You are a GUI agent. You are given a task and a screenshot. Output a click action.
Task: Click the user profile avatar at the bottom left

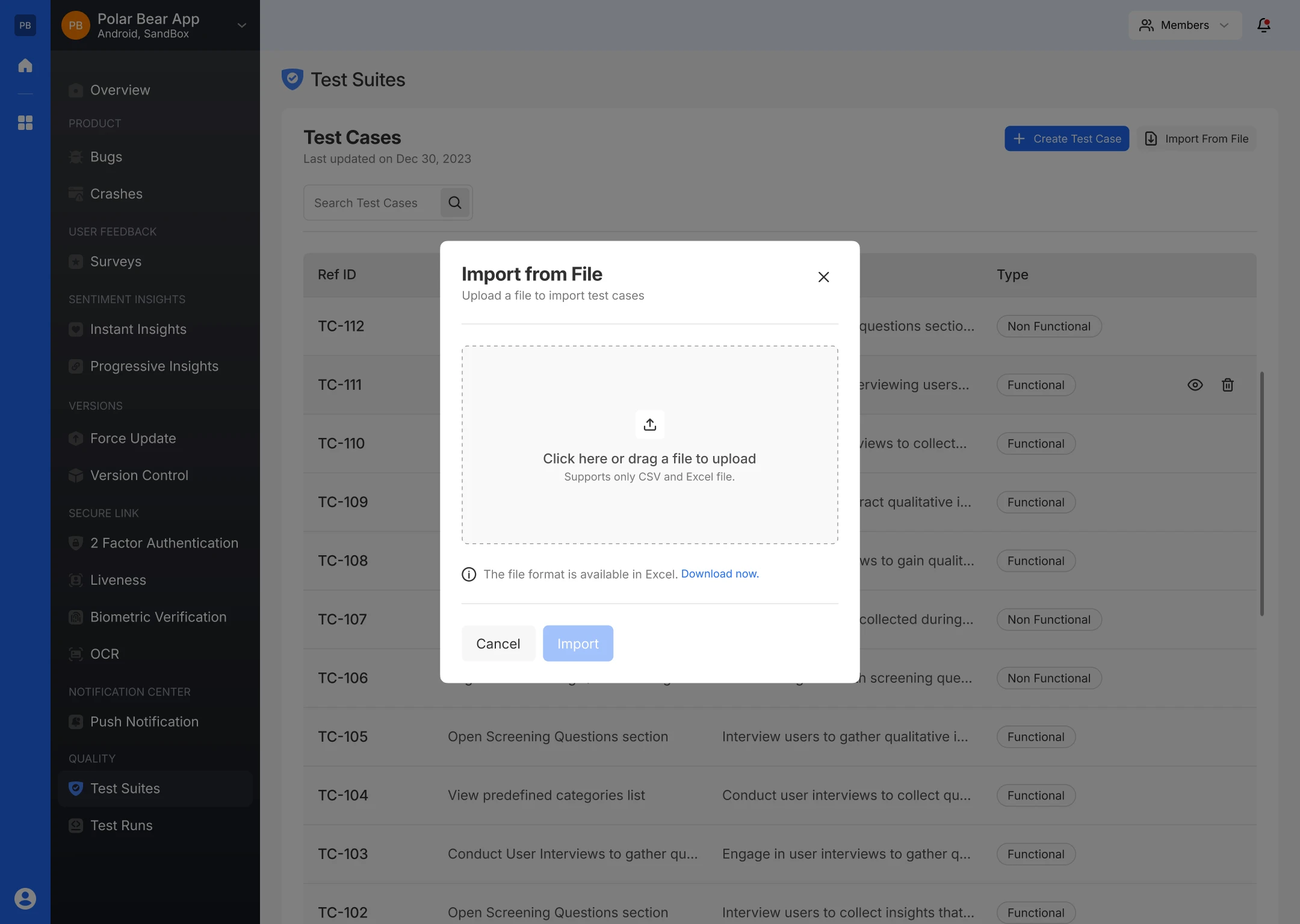click(25, 898)
